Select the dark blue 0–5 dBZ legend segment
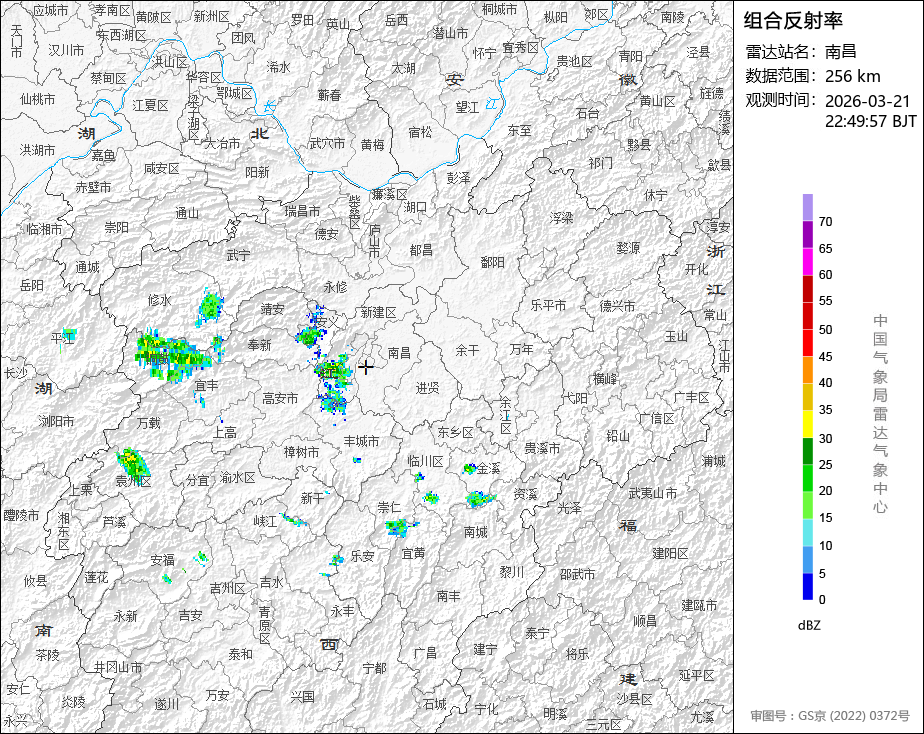924x734 pixels. coord(808,587)
